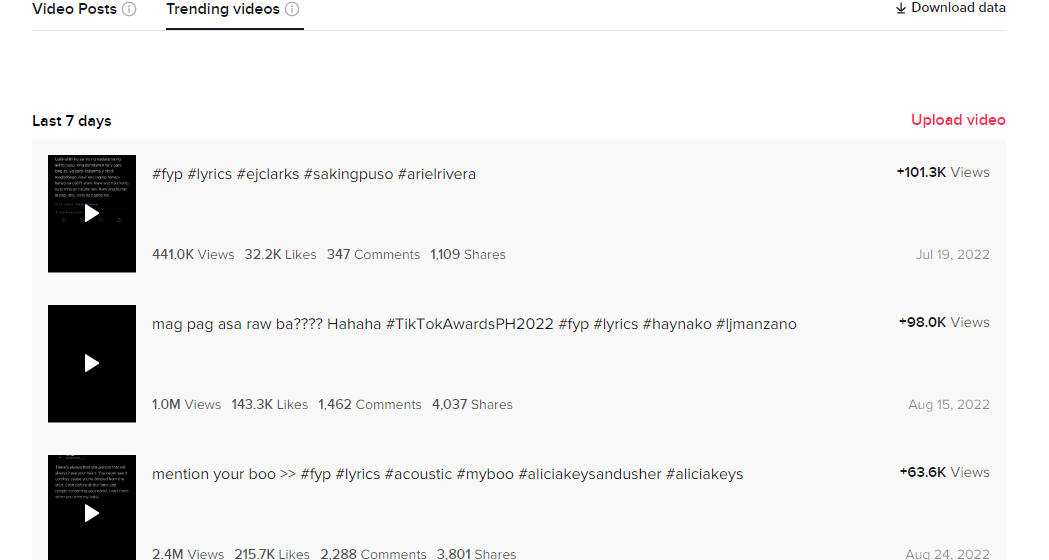
Task: Open the Trending videos info icon
Action: point(292,9)
